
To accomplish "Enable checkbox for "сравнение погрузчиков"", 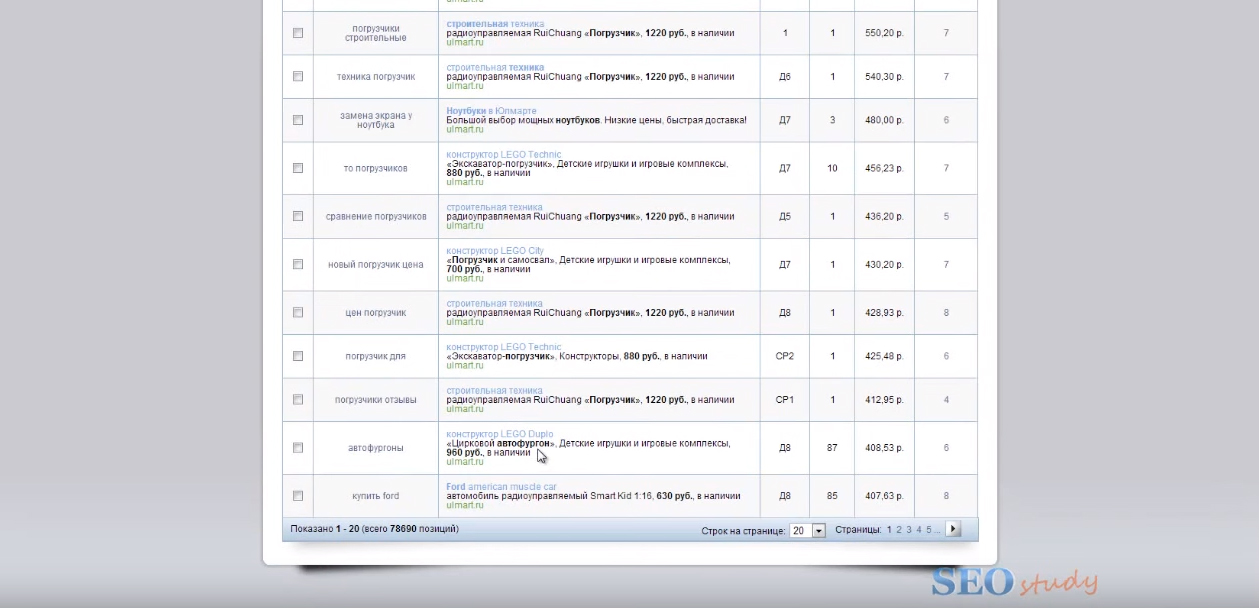I will (x=298, y=216).
